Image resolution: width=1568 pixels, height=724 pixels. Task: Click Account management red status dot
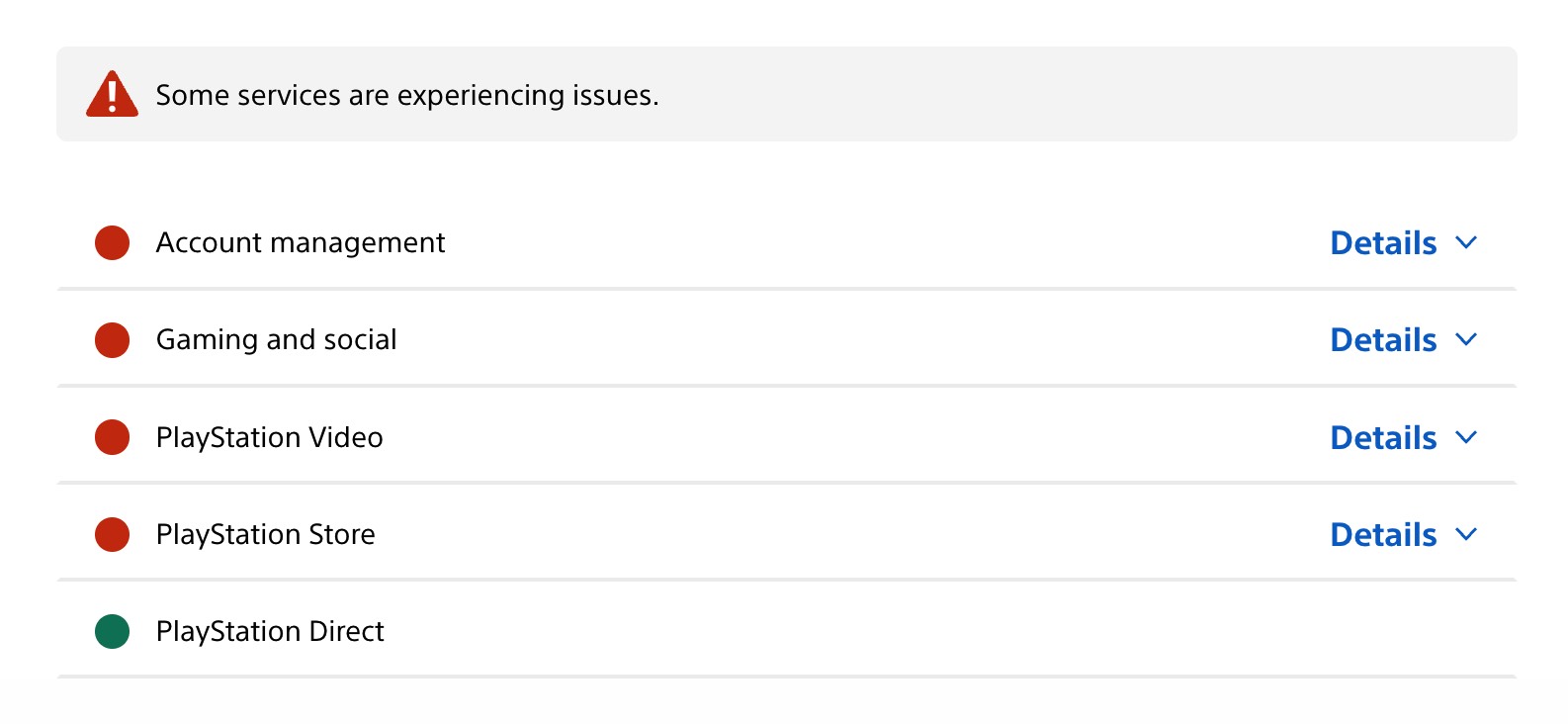113,242
